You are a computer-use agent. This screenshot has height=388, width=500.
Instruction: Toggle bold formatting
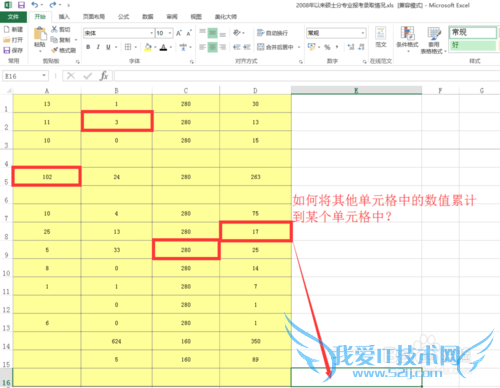coord(88,47)
